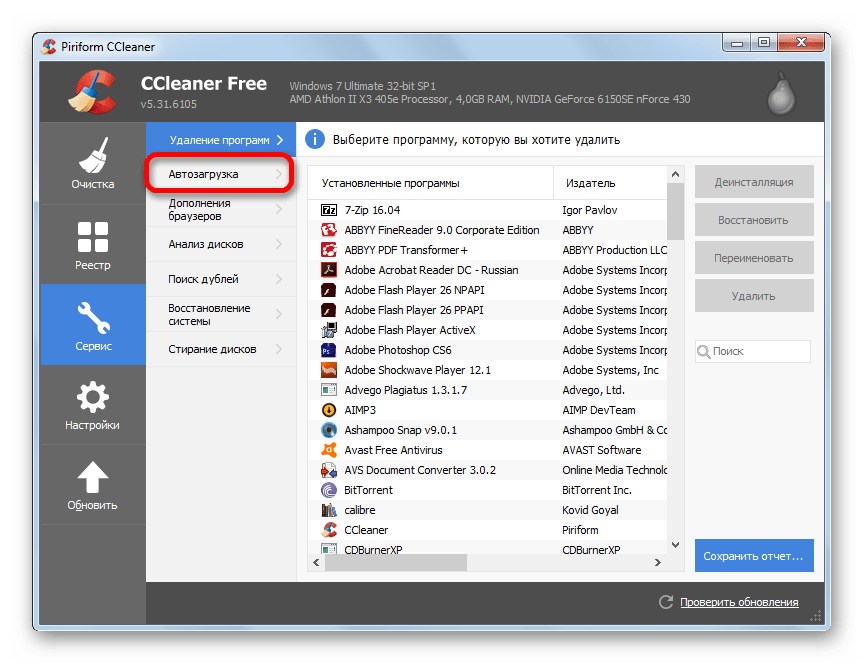The height and width of the screenshot is (664, 864).
Task: Click the Удалить button
Action: pos(754,296)
